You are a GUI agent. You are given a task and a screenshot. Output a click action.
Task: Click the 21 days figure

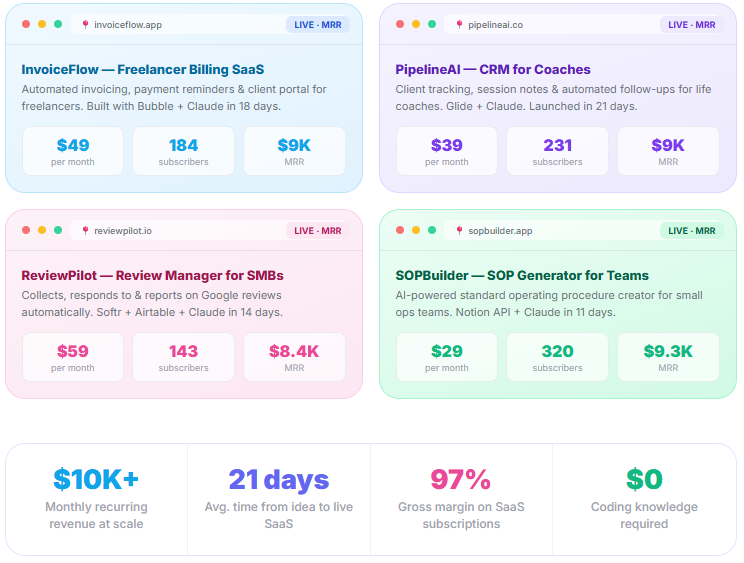pos(279,480)
